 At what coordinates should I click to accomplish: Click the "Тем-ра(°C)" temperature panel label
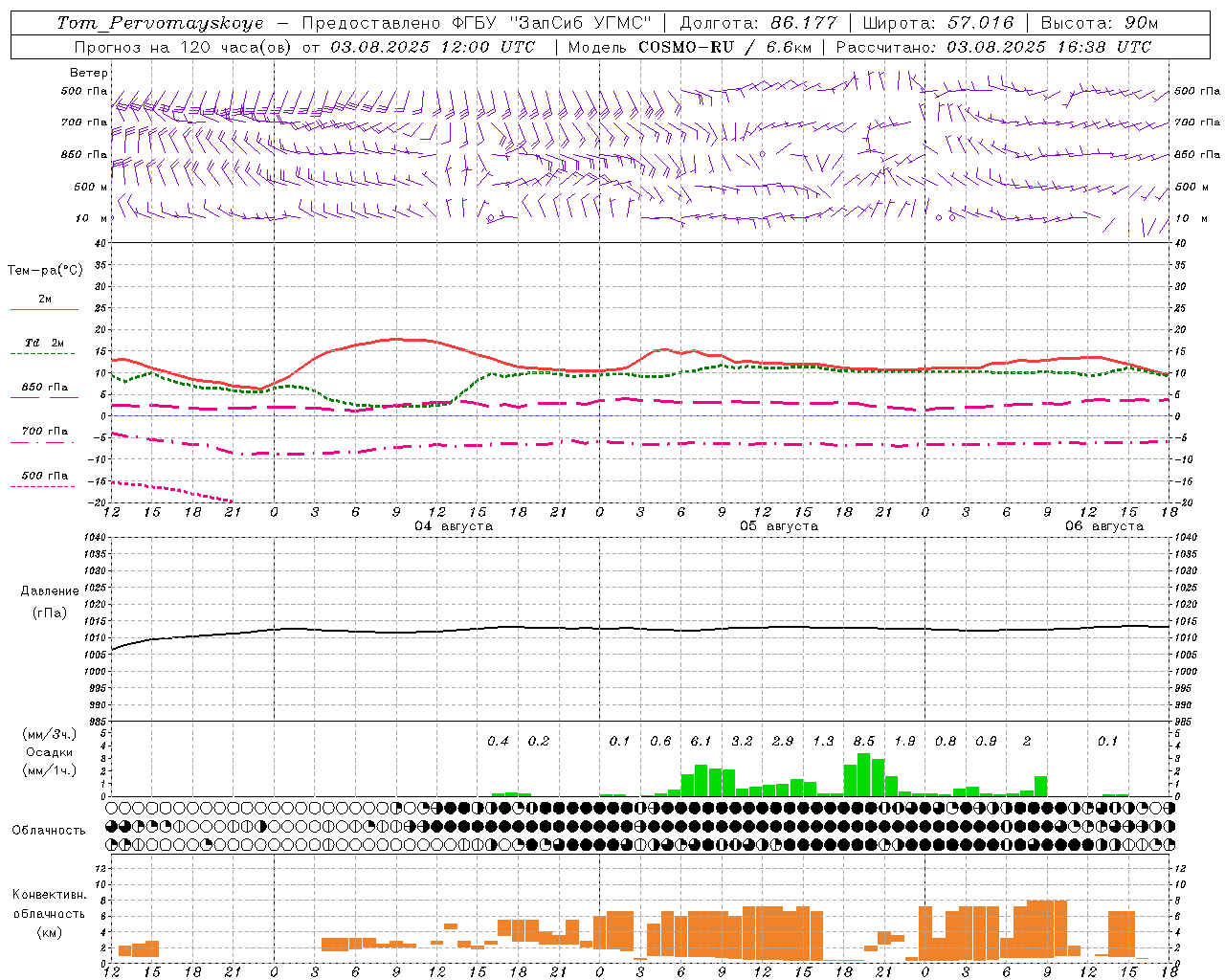click(45, 271)
